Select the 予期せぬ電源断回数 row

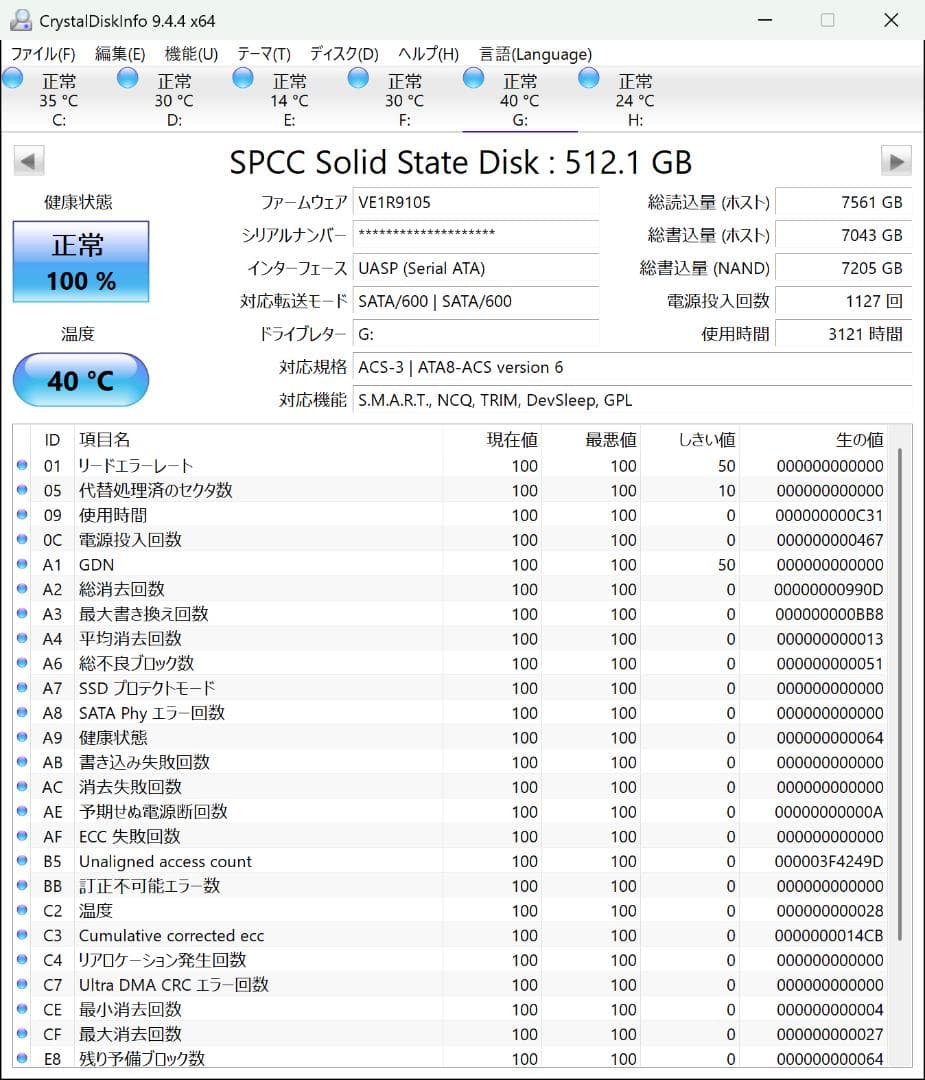coord(451,811)
